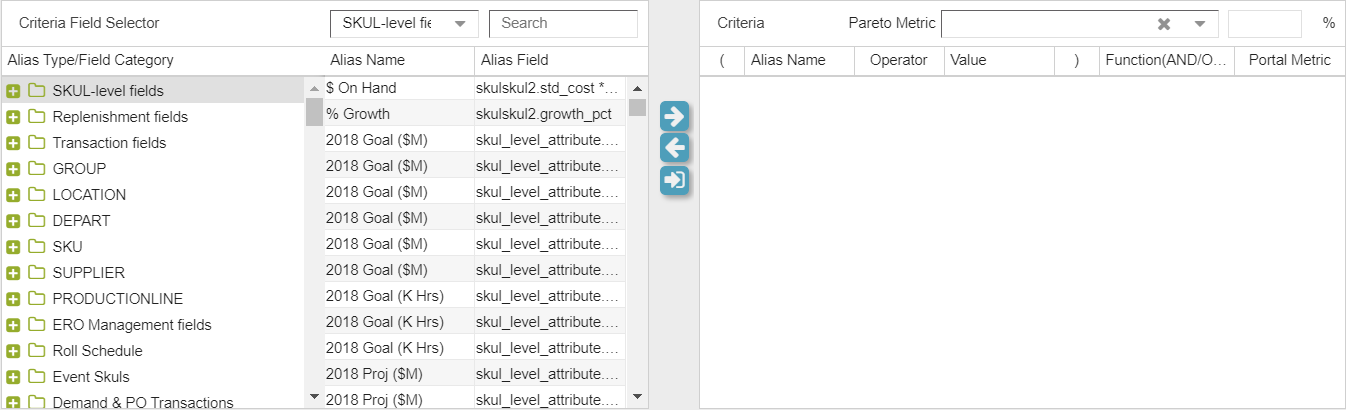Click alias list scrollbar down arrow
The width and height of the screenshot is (1346, 410).
637,397
